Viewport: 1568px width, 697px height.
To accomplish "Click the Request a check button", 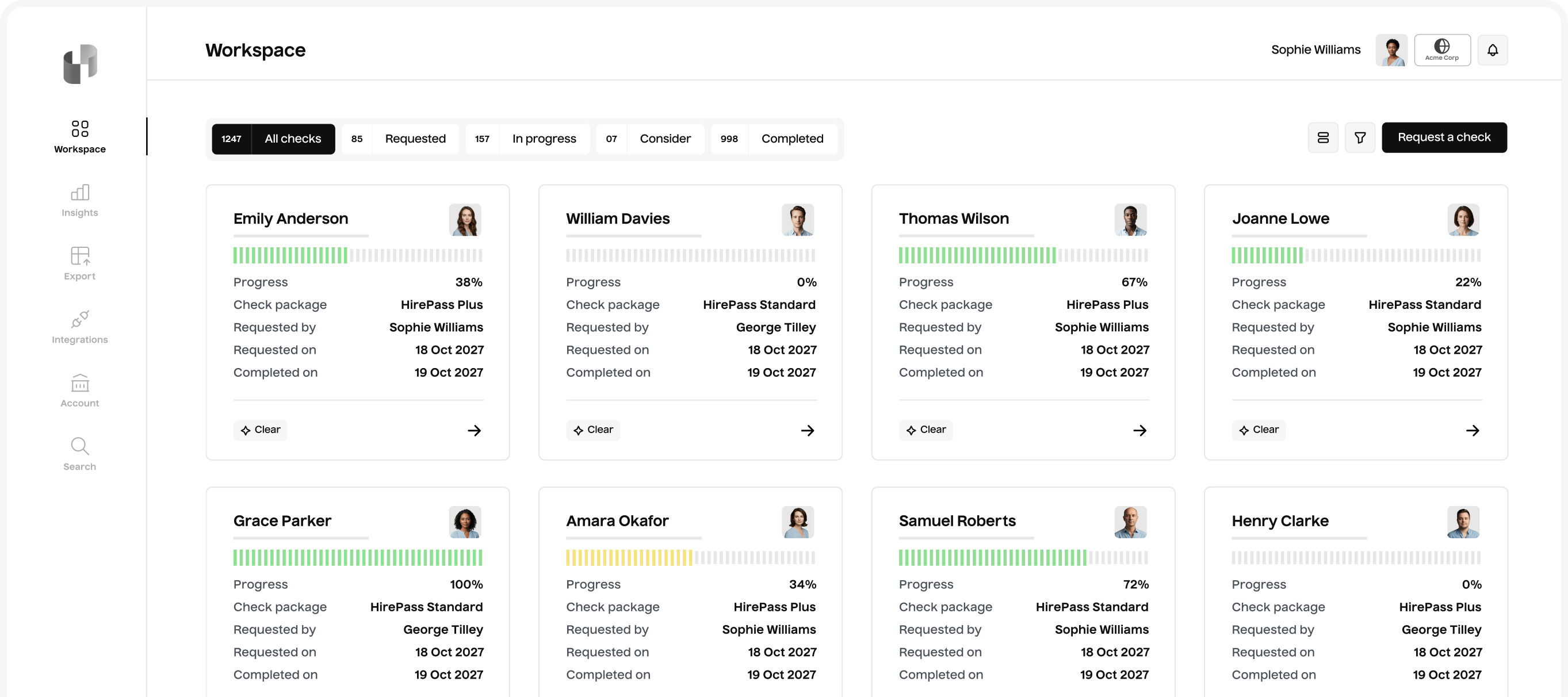I will coord(1444,137).
